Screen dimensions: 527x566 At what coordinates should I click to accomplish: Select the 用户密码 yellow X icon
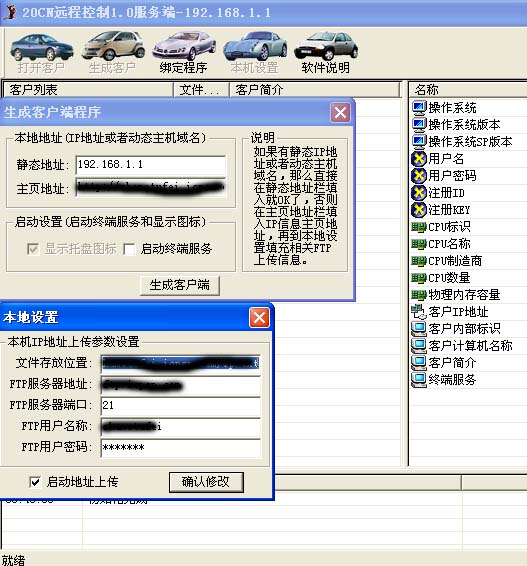tap(419, 176)
